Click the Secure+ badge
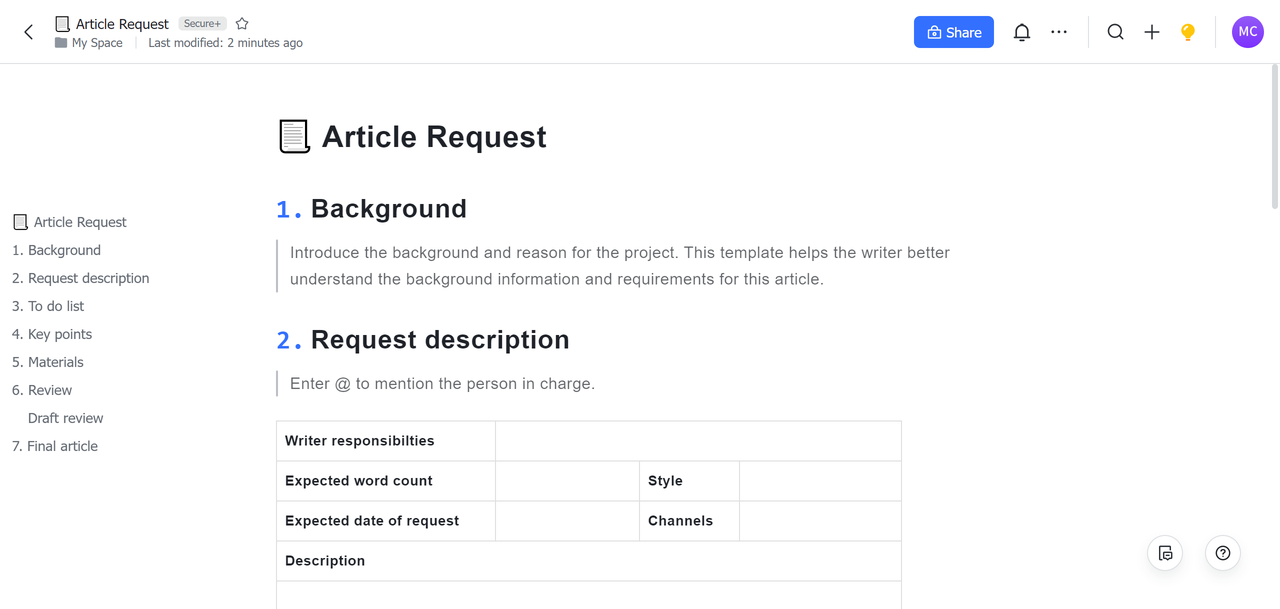The image size is (1280, 609). click(202, 23)
